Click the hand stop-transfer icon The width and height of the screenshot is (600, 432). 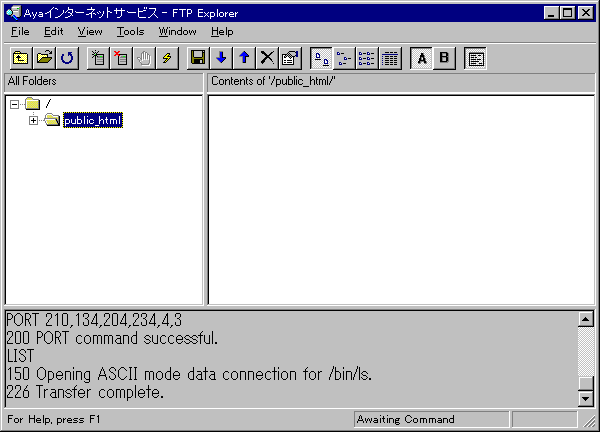click(x=144, y=58)
